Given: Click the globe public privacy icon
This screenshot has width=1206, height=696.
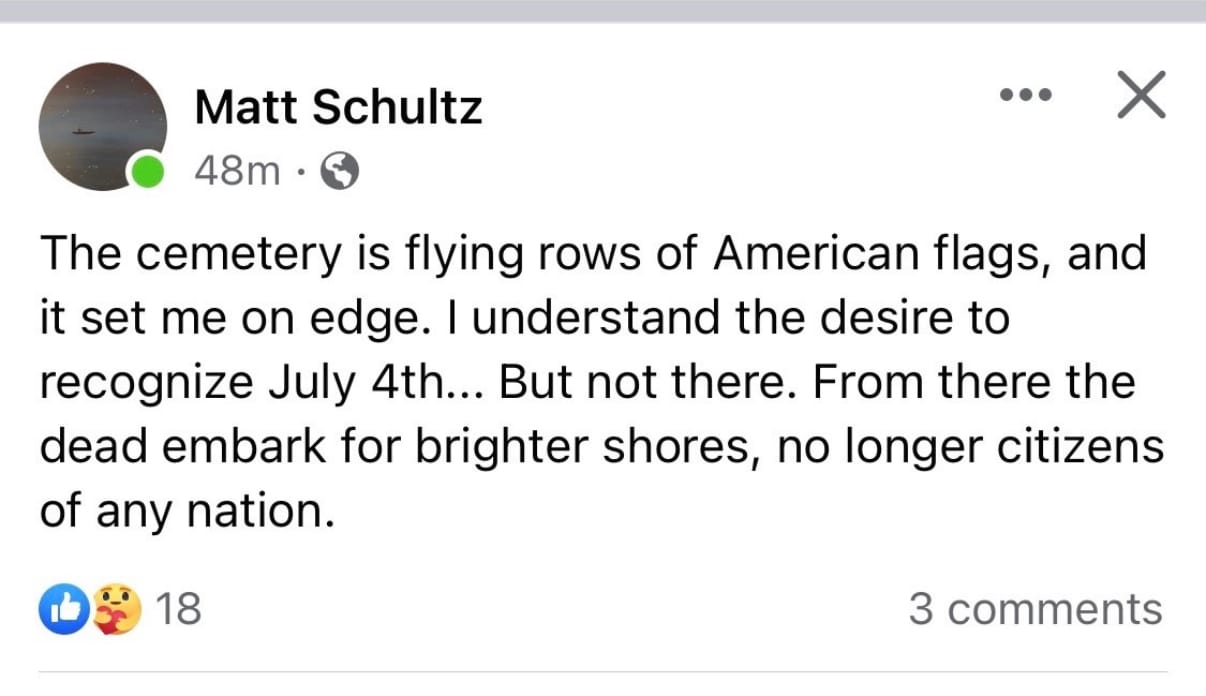Looking at the screenshot, I should click(x=340, y=174).
